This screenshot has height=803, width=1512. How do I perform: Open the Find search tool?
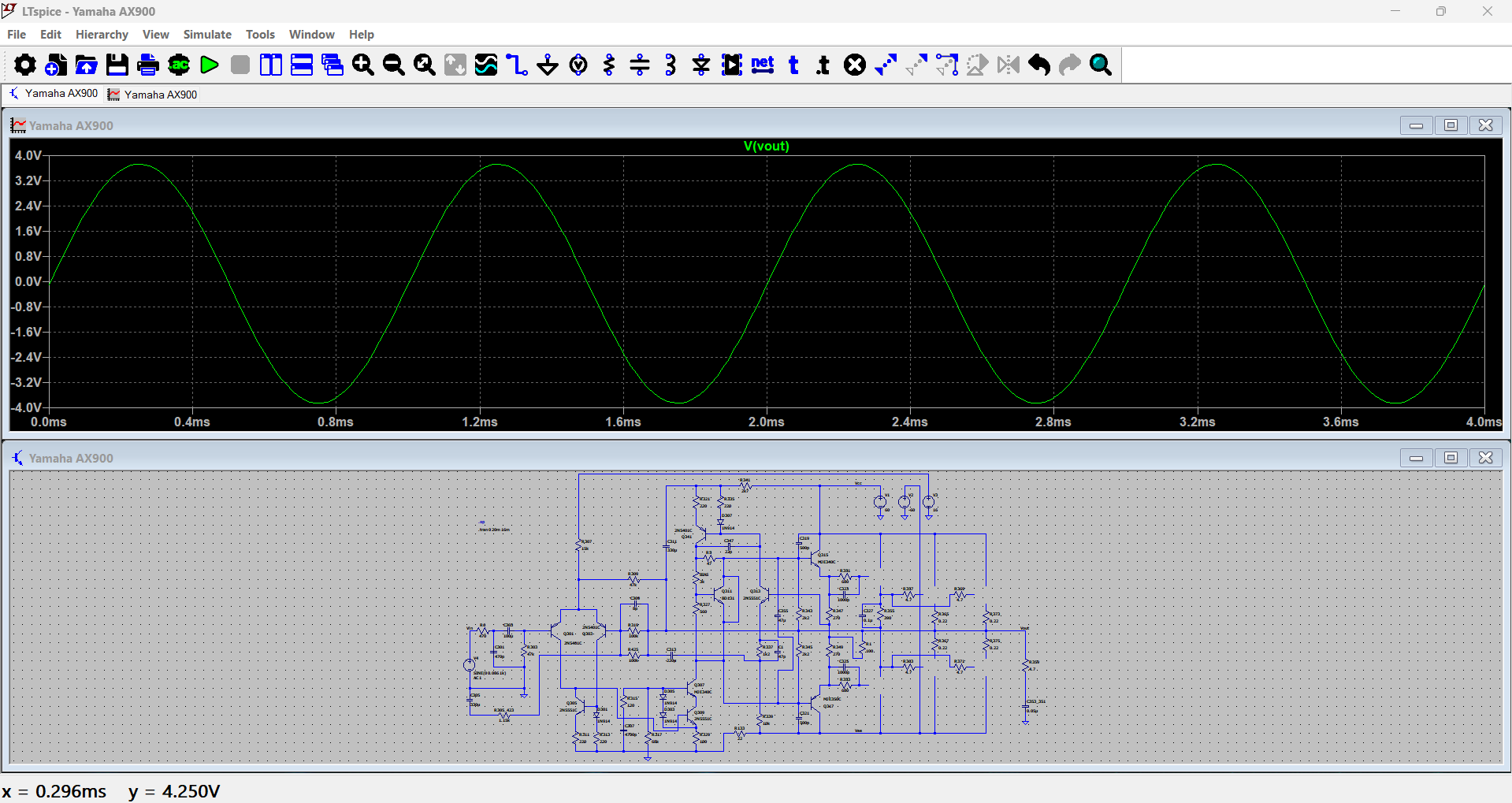(1101, 65)
